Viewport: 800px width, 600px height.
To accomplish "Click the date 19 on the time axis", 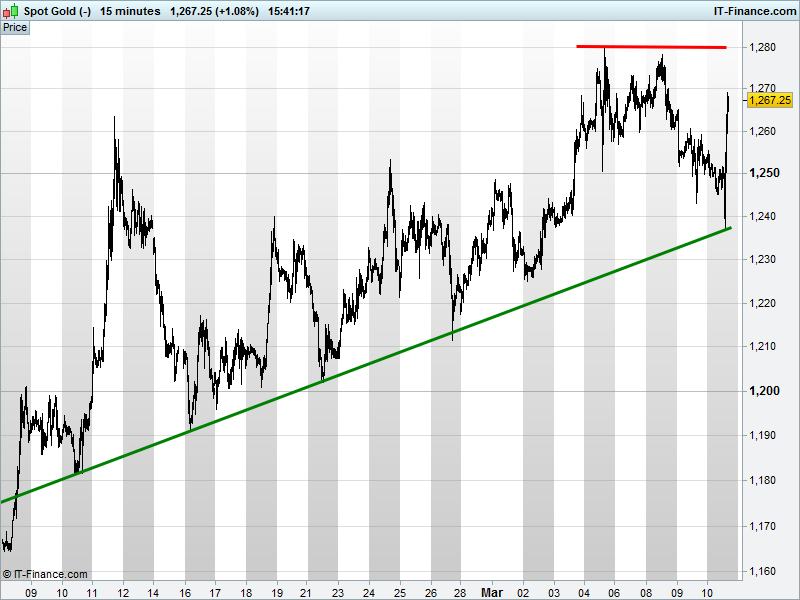I will pos(277,593).
